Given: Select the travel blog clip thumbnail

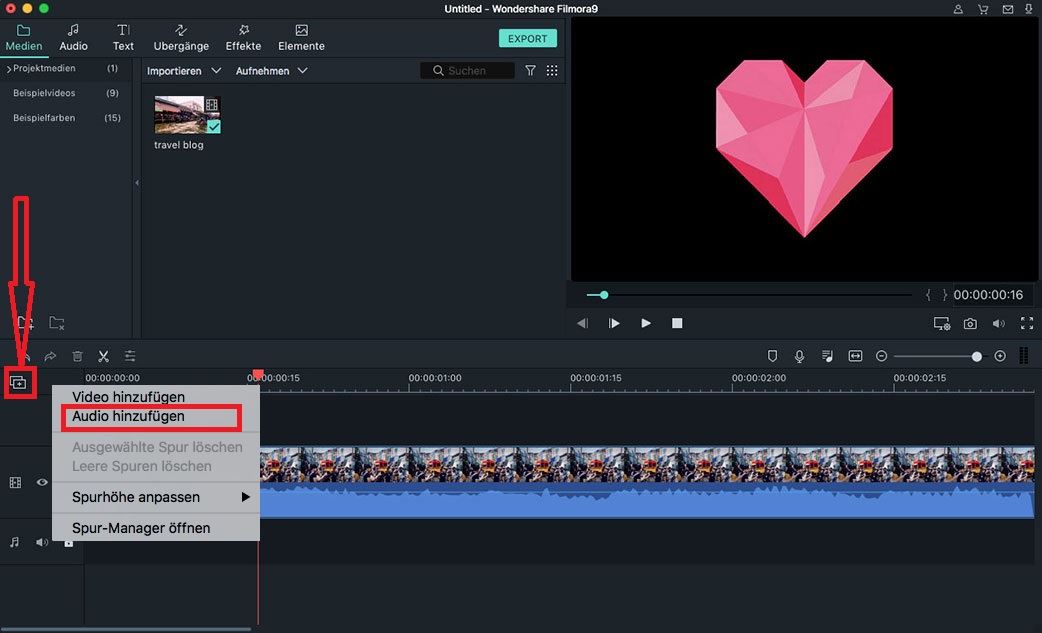Looking at the screenshot, I should 187,114.
